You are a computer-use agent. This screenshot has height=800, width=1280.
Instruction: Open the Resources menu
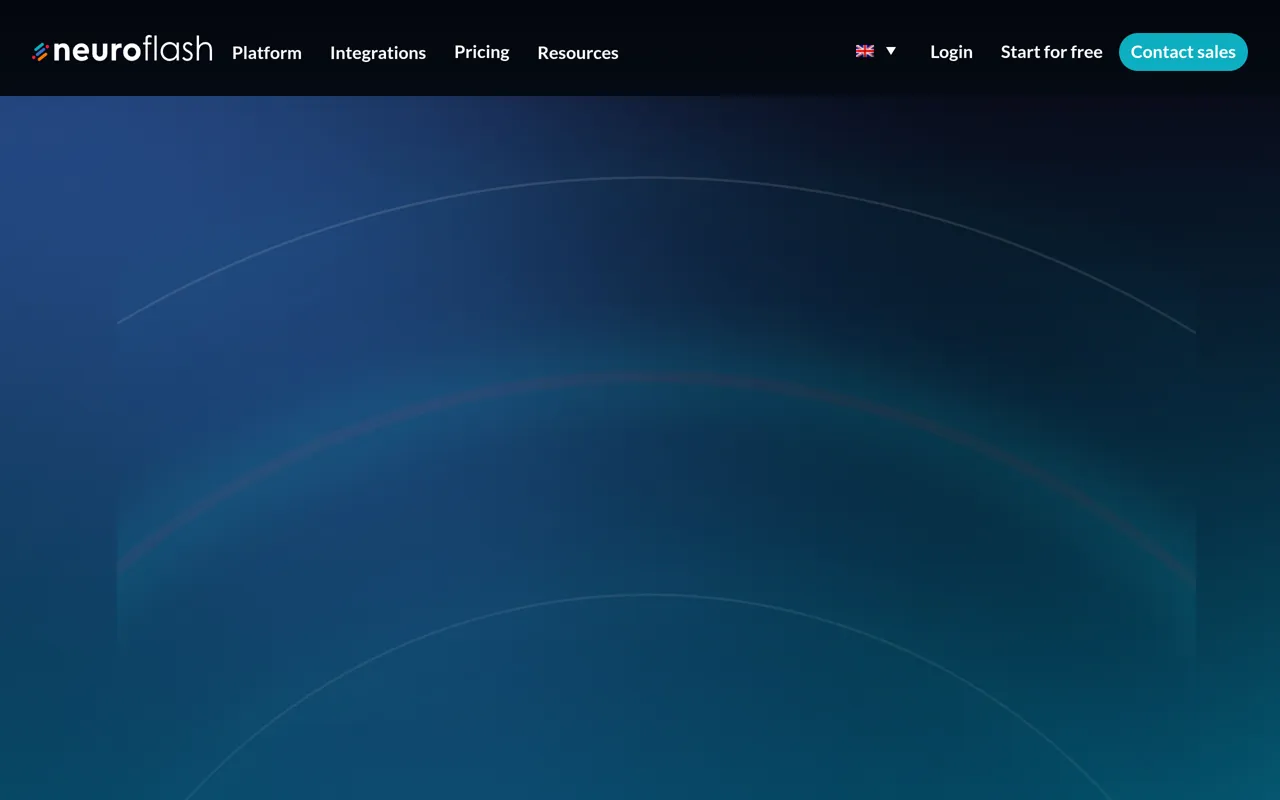(x=578, y=53)
